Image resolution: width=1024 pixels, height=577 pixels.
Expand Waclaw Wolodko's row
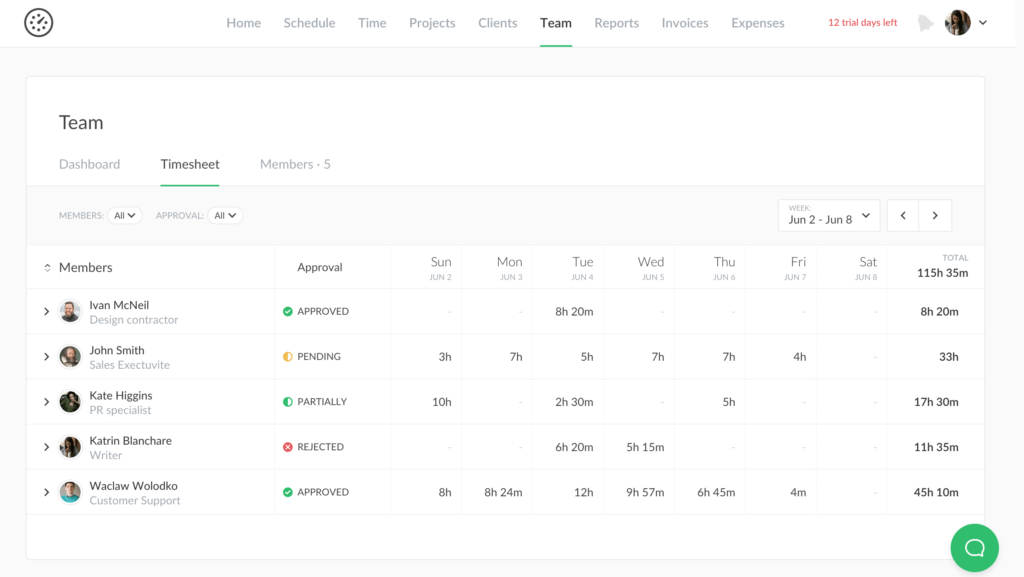tap(46, 492)
